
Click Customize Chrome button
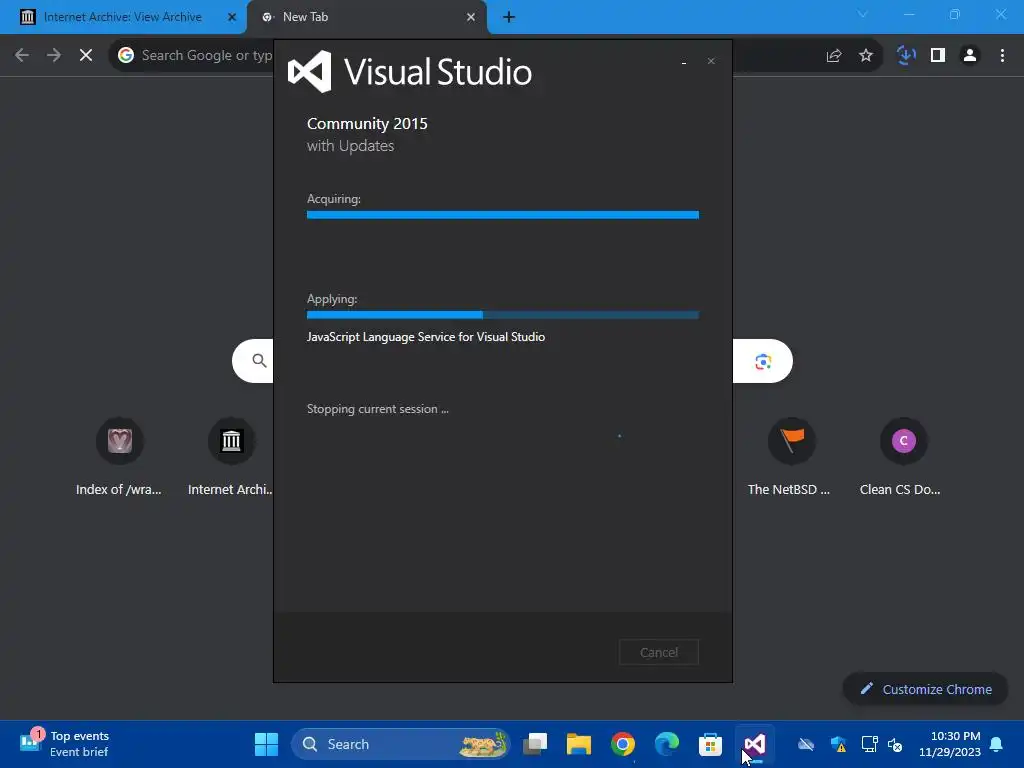[925, 689]
